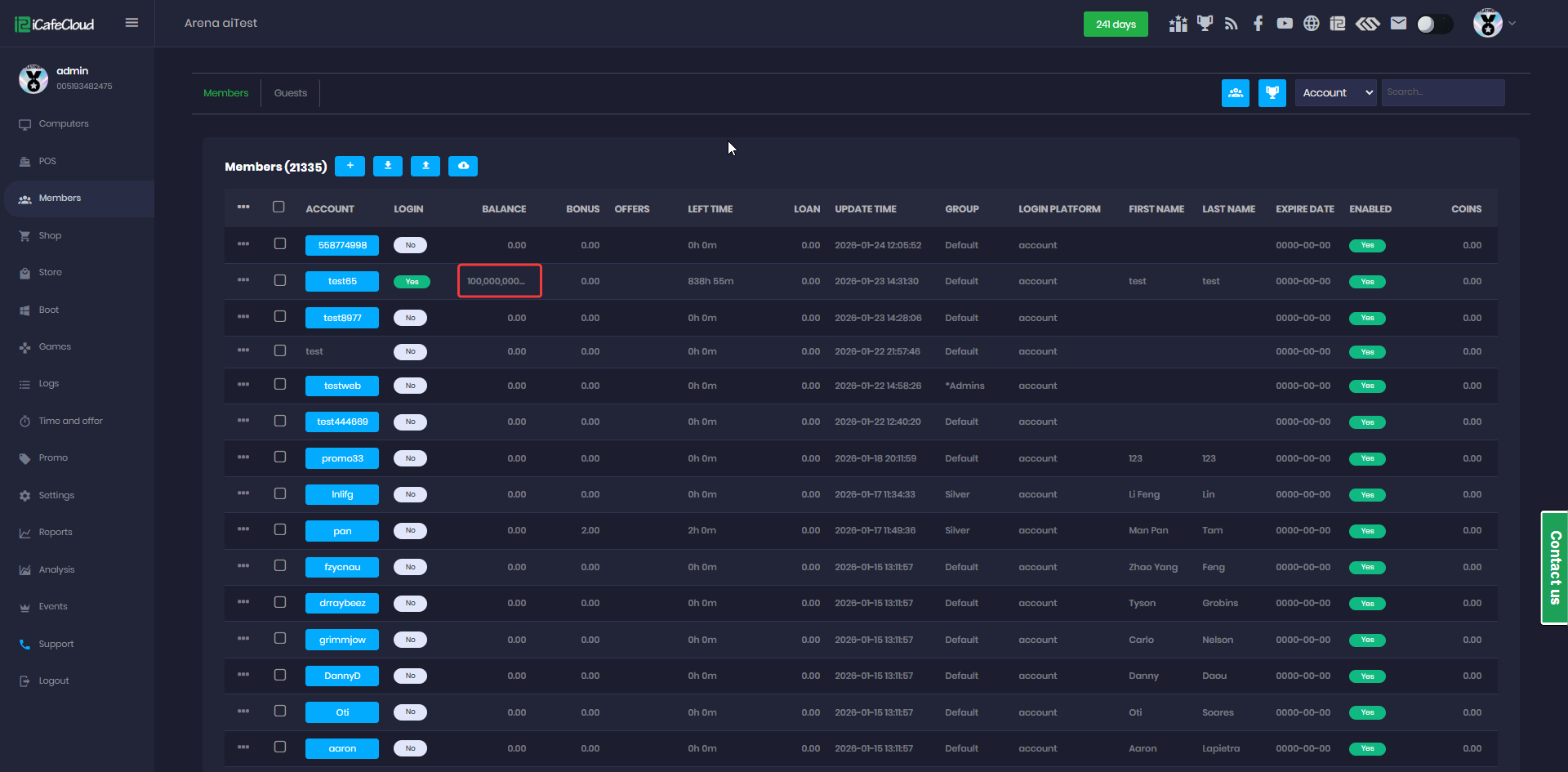Screen dimensions: 1568x772
Task: Open the YouTube icon in top bar
Action: pyautogui.click(x=1285, y=24)
